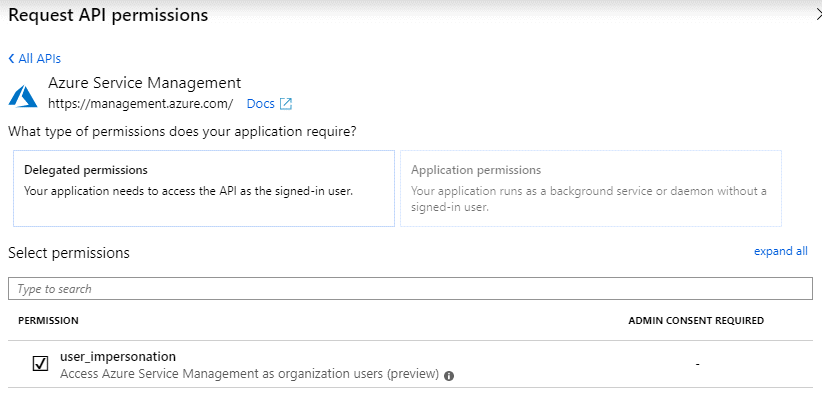Focus the Type to search field
This screenshot has height=402, width=822.
pos(410,289)
